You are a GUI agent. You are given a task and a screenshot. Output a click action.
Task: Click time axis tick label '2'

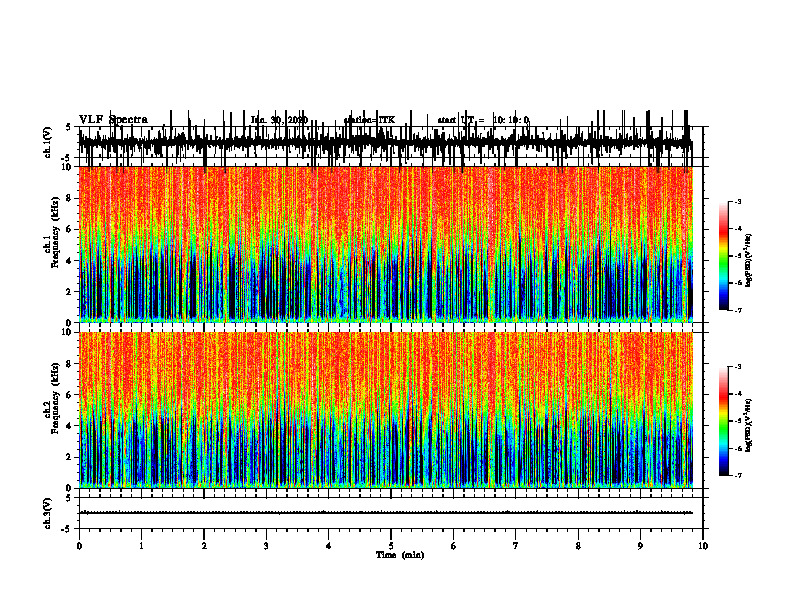coord(204,546)
